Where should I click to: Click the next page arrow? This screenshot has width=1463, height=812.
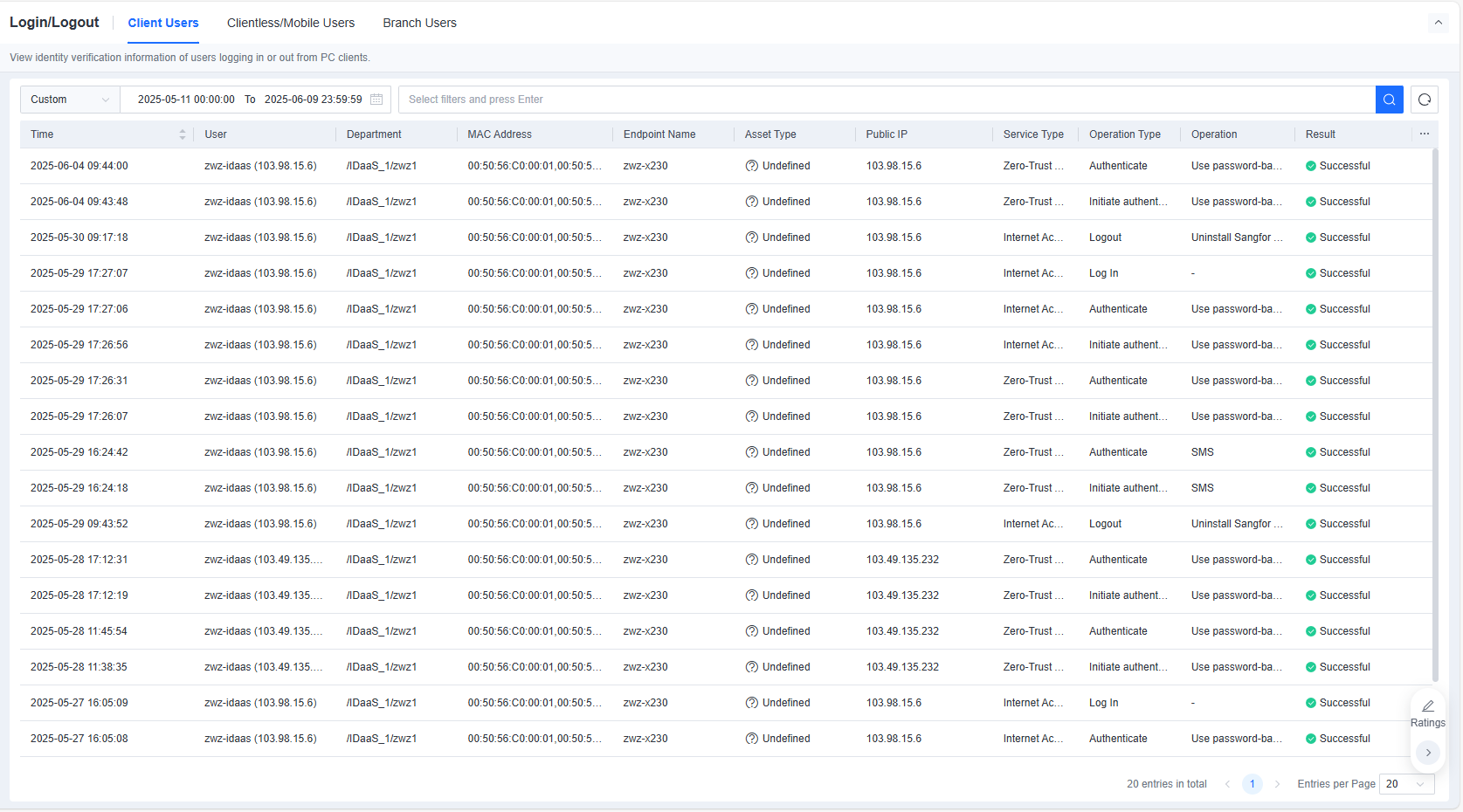tap(1277, 784)
